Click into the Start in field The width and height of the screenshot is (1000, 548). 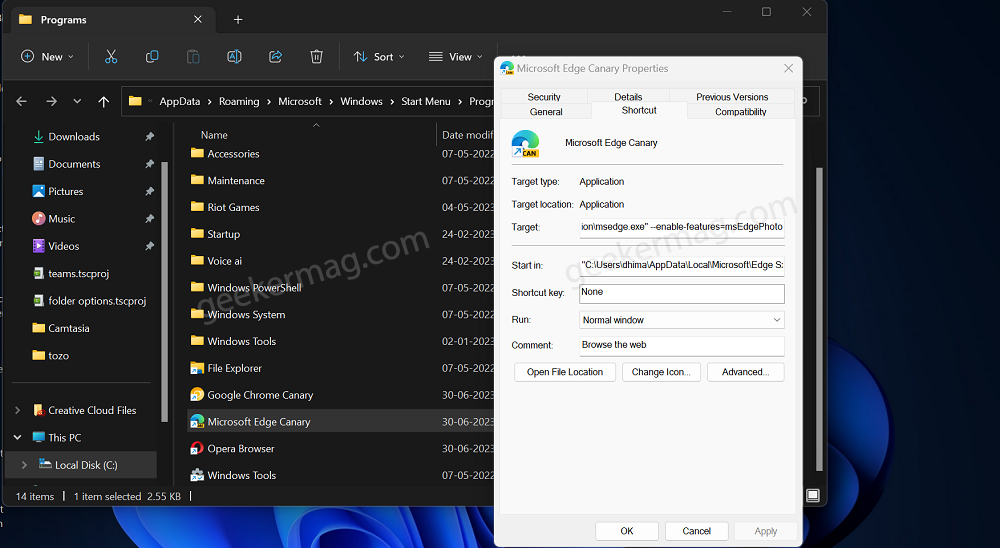point(682,265)
